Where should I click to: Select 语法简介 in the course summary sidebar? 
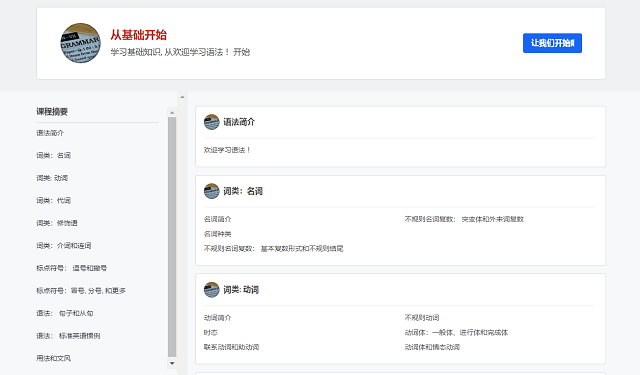pyautogui.click(x=50, y=133)
